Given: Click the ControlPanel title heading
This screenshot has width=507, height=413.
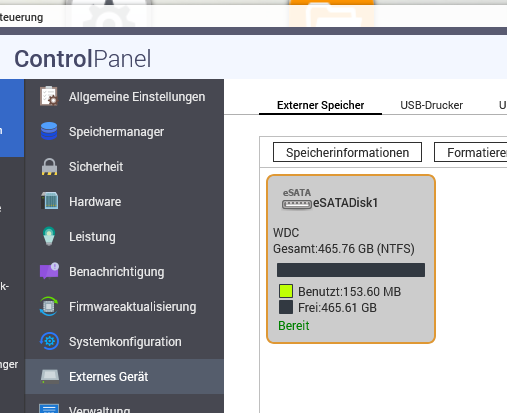Looking at the screenshot, I should point(83,59).
